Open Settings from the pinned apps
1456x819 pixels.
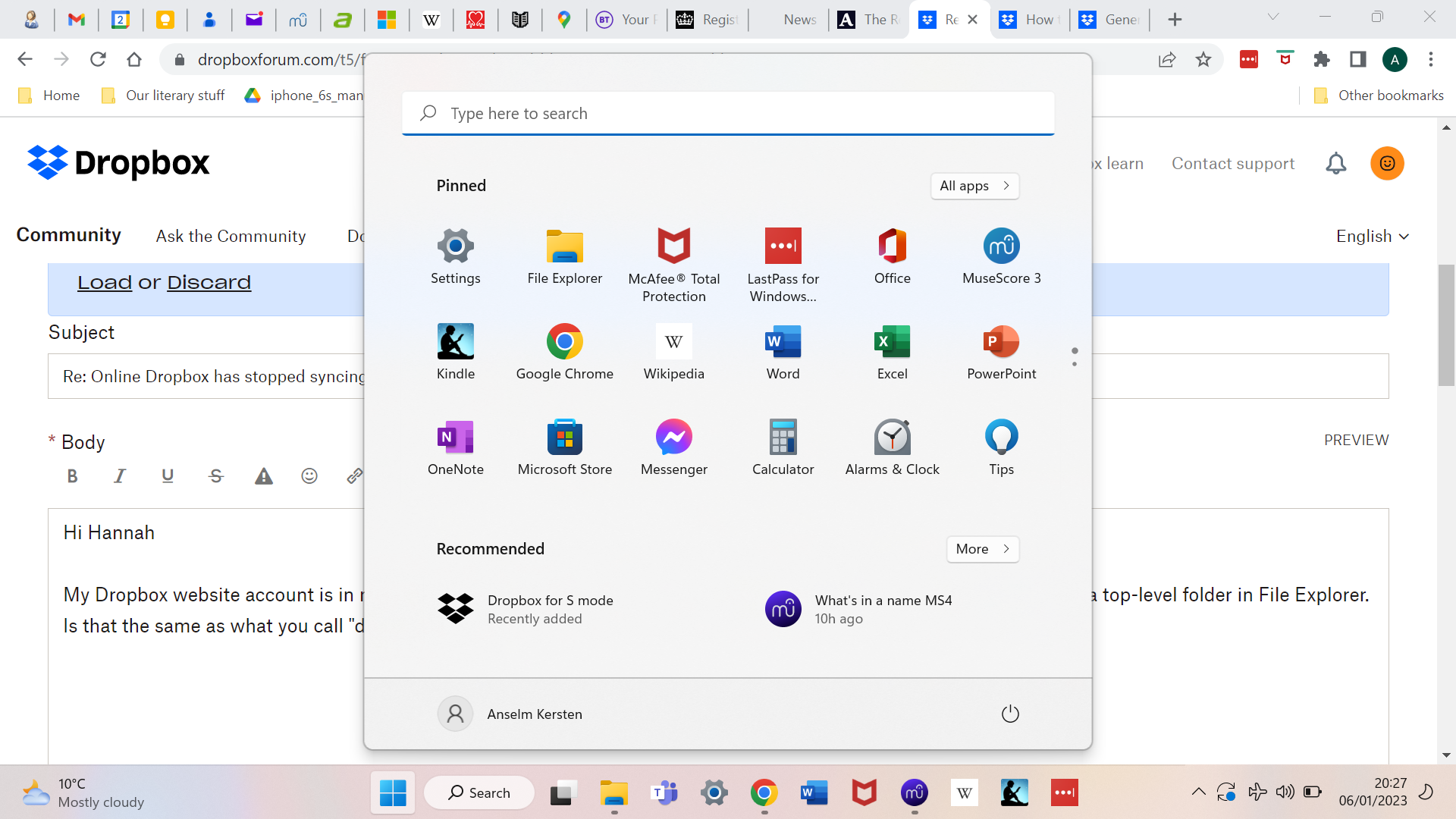pos(456,256)
